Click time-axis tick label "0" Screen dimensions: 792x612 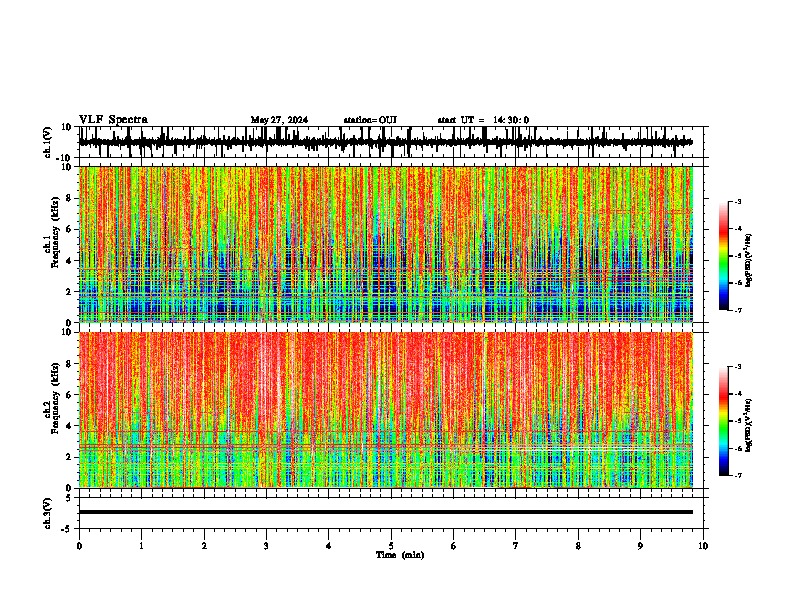coord(79,546)
